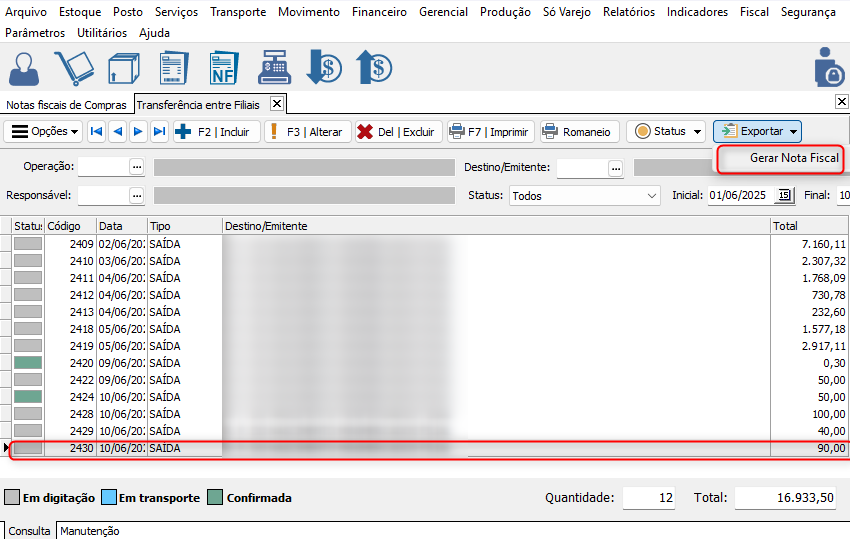This screenshot has height=539, width=850.
Task: Go to last record navigation arrow
Action: click(x=158, y=132)
